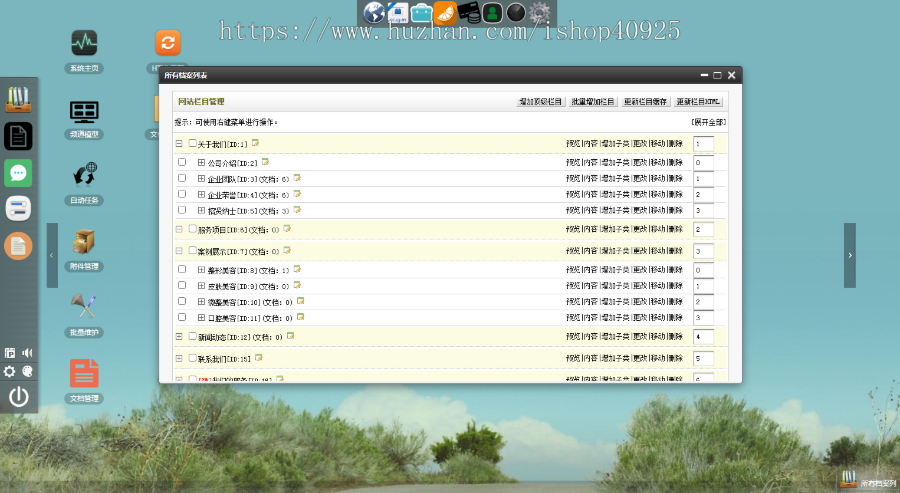This screenshot has width=900, height=493.
Task: Expand the 口腔美容[ID:11] sub-column
Action: pos(201,317)
